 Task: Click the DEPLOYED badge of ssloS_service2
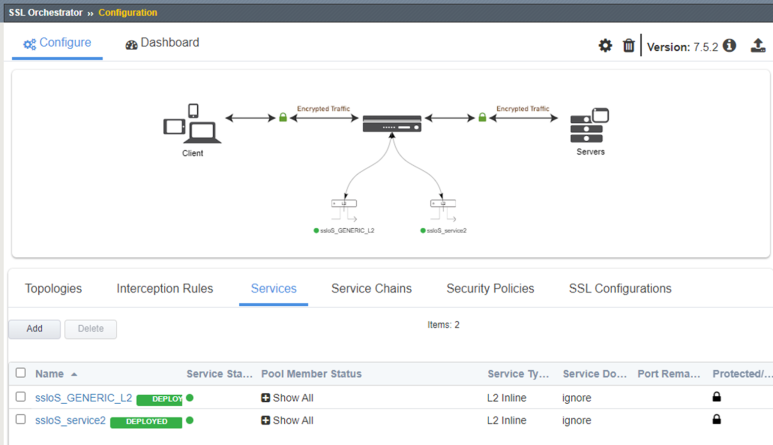[146, 422]
